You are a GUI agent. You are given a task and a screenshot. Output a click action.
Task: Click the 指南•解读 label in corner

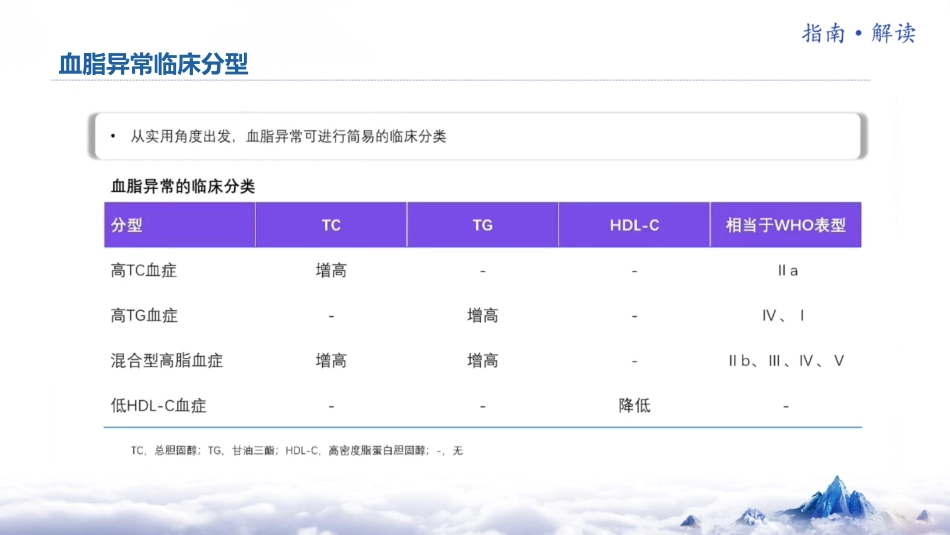tap(859, 33)
